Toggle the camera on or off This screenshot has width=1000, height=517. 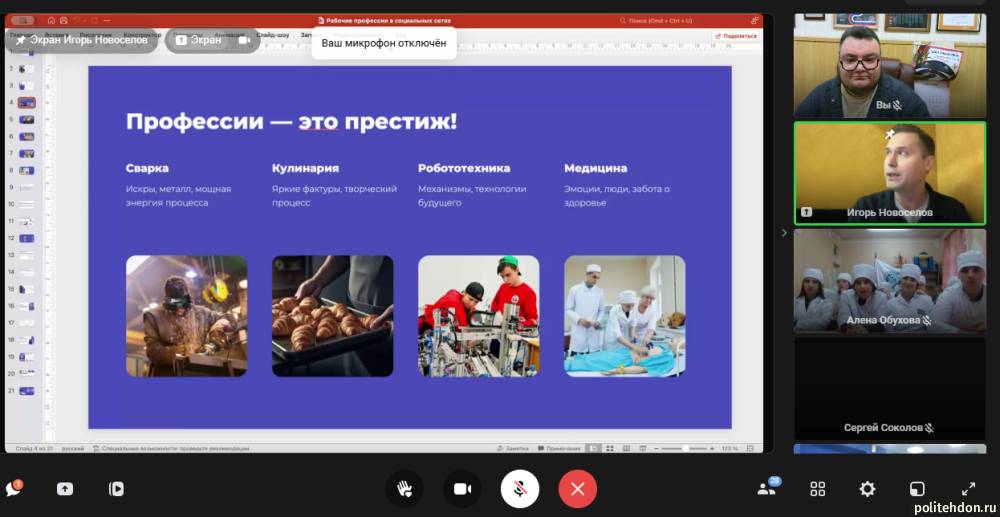(x=462, y=489)
